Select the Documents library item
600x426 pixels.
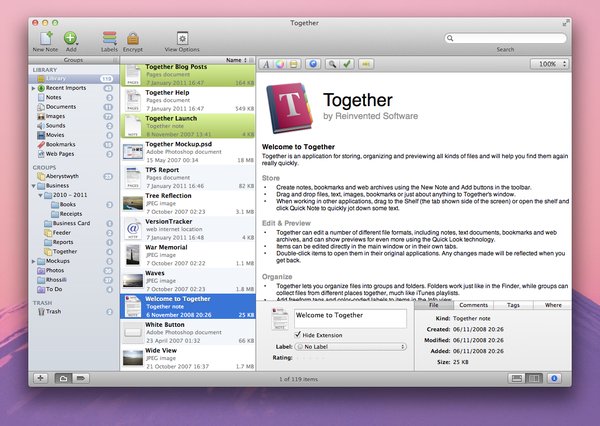point(74,107)
